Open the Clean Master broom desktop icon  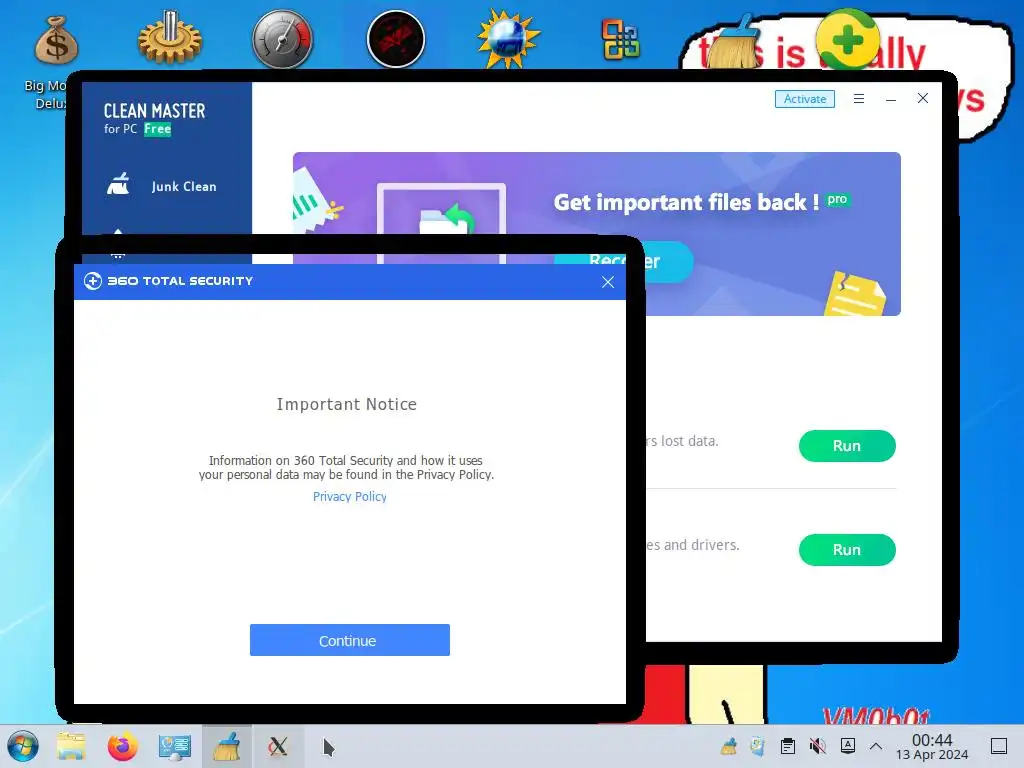point(734,42)
